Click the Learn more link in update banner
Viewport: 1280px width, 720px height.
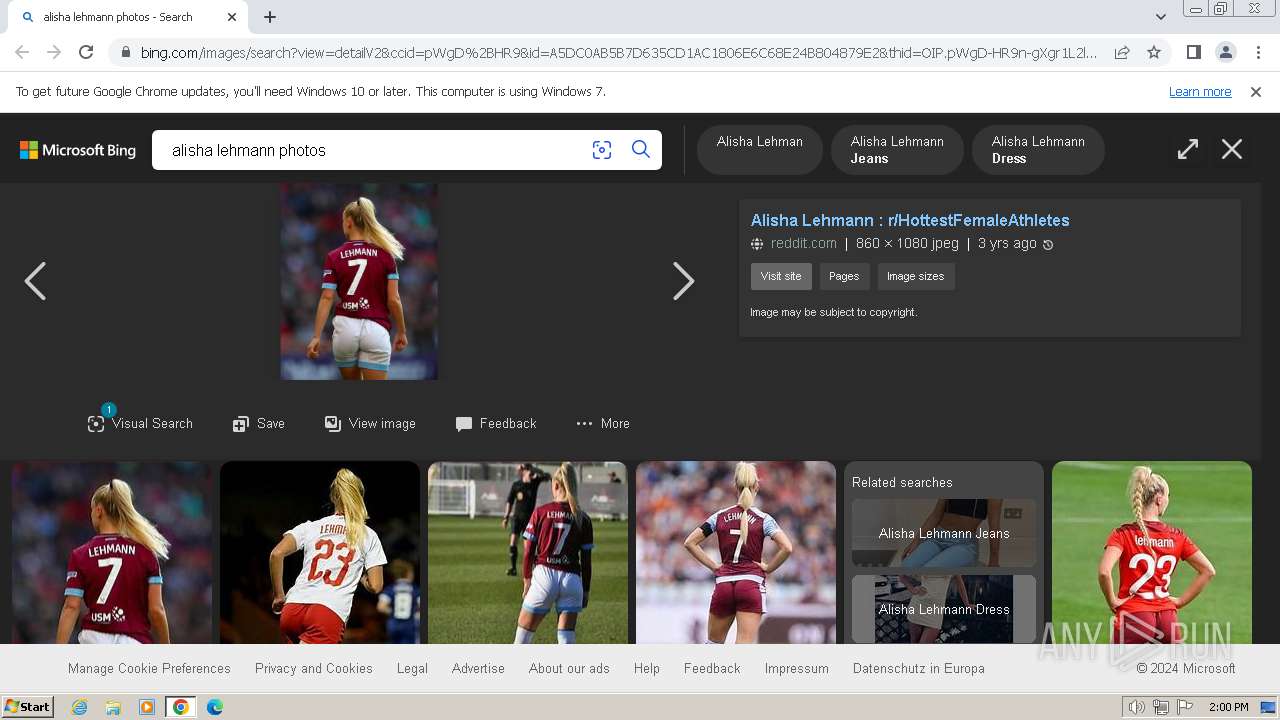[x=1200, y=91]
